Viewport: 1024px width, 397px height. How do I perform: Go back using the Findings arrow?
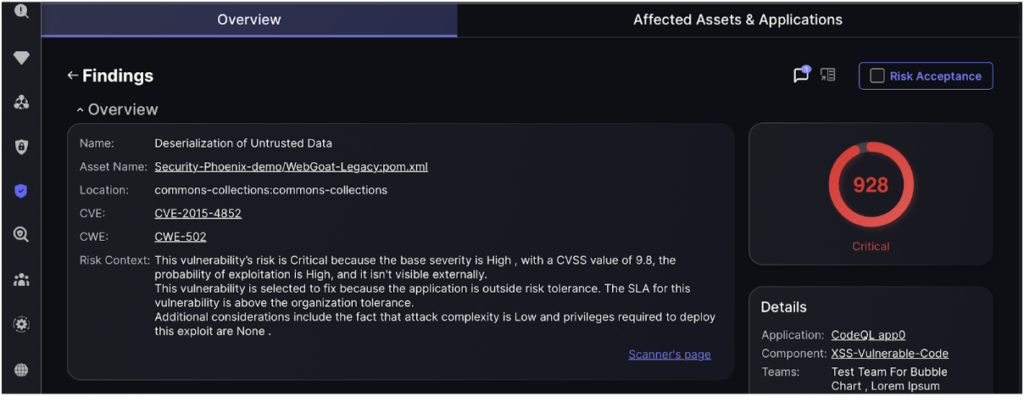point(72,76)
